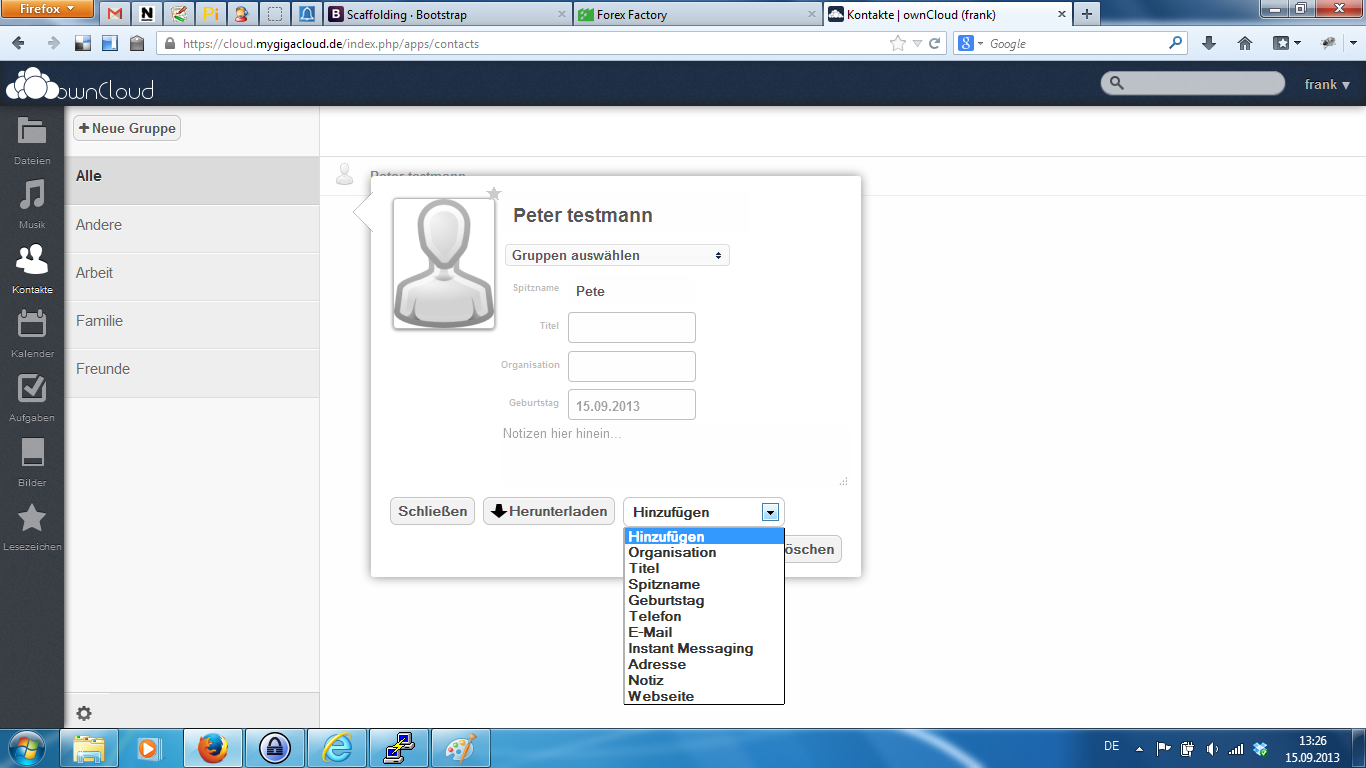Open contacts settings gear icon

pos(84,713)
